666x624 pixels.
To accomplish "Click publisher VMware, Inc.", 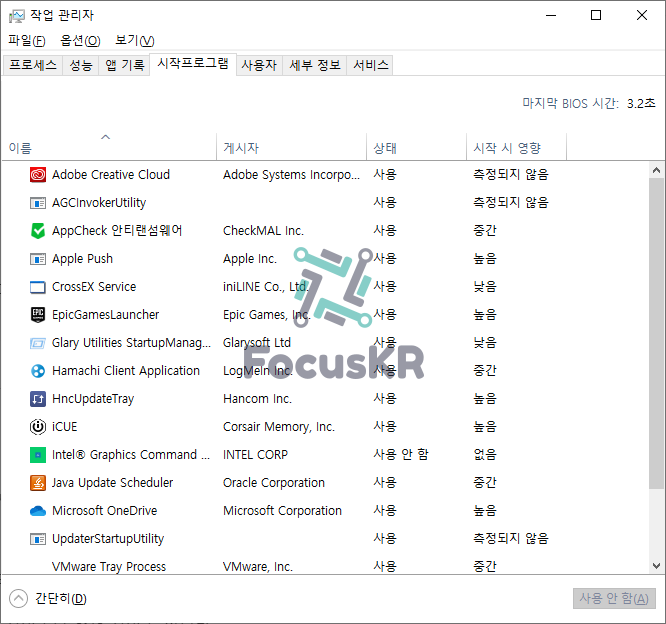I will 258,567.
